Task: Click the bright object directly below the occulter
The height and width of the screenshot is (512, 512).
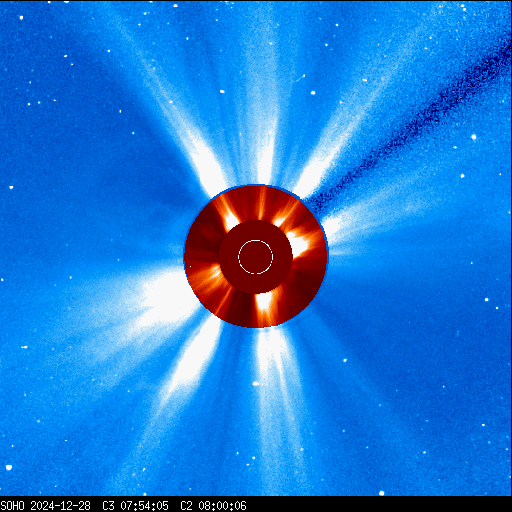Action: (x=256, y=384)
